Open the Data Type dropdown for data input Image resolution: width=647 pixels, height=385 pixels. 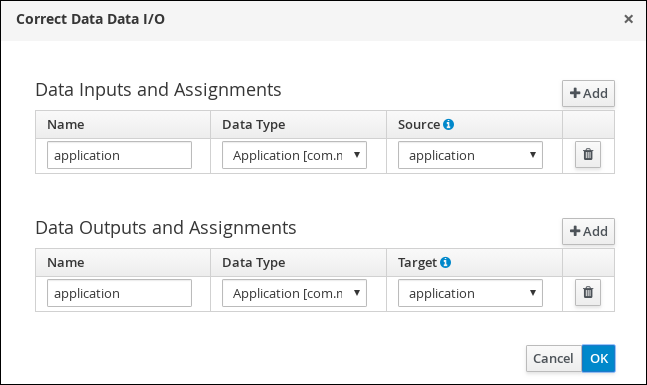294,155
